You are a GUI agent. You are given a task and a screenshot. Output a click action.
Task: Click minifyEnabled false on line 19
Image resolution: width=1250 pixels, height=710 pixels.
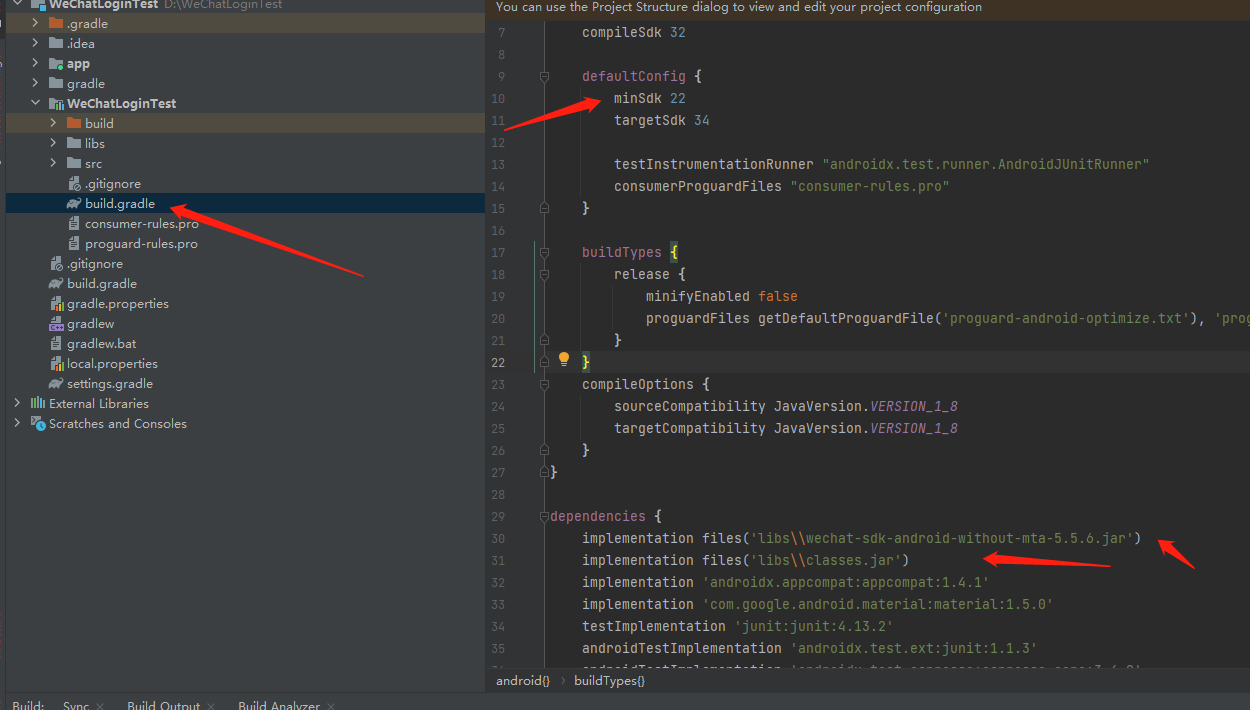pos(722,296)
